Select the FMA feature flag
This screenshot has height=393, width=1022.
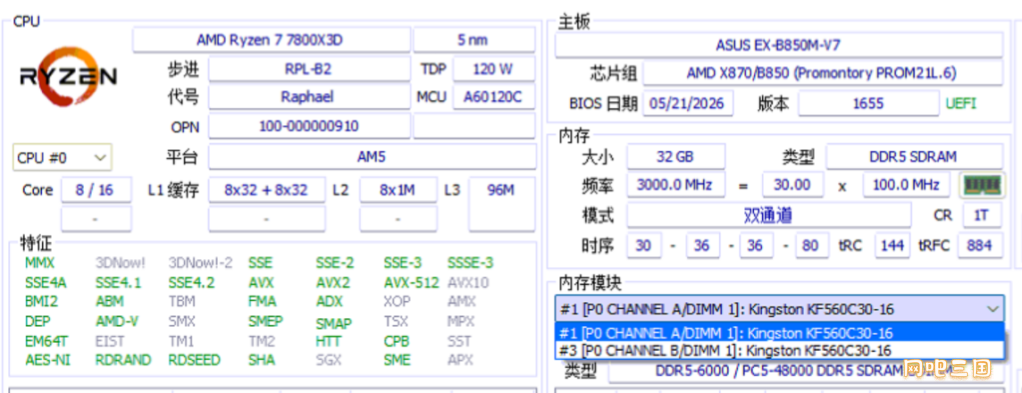(x=262, y=302)
